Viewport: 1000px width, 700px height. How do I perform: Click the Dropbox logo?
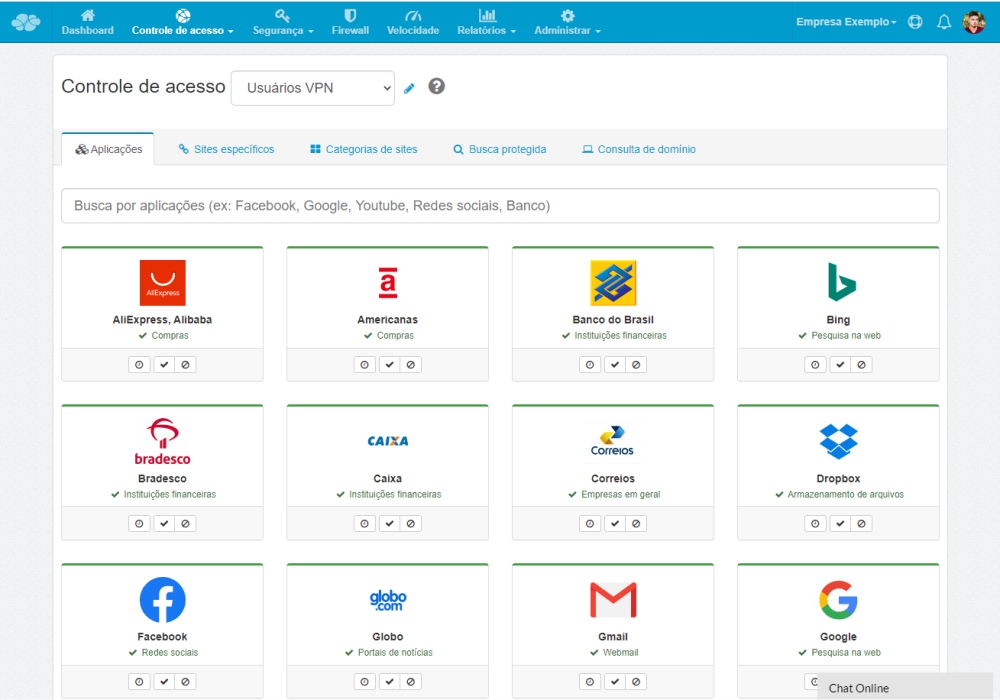(838, 441)
